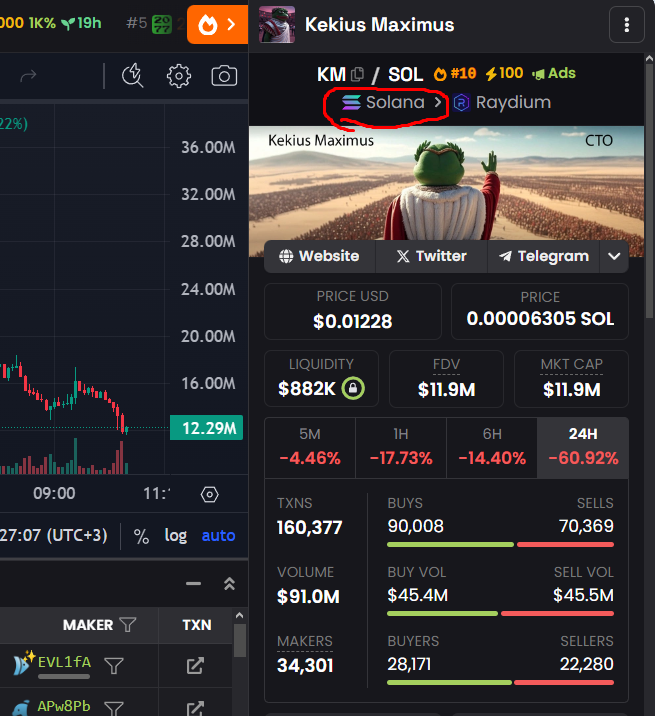The height and width of the screenshot is (716, 655).
Task: Select the 6H timeframe tab
Action: 492,448
